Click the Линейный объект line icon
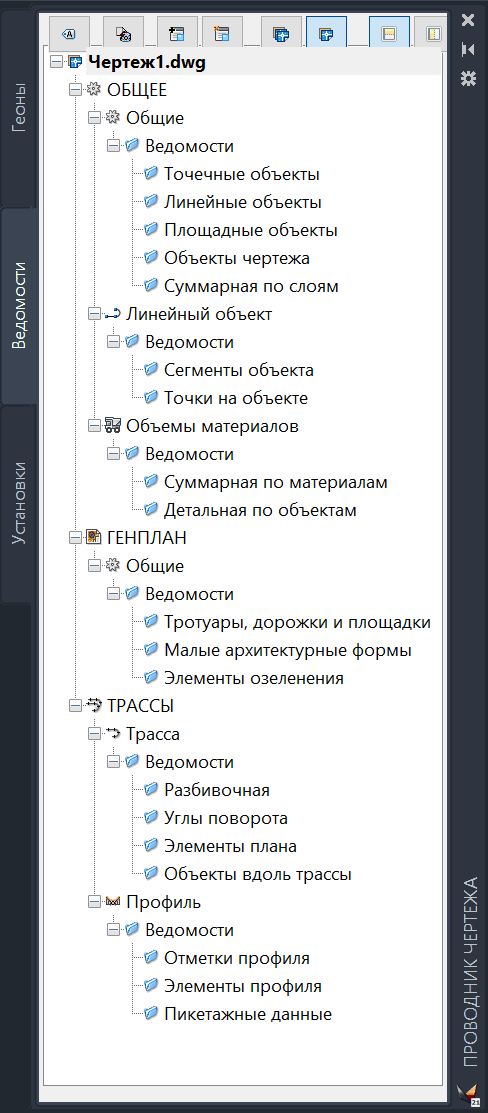This screenshot has width=488, height=1113. (x=113, y=314)
